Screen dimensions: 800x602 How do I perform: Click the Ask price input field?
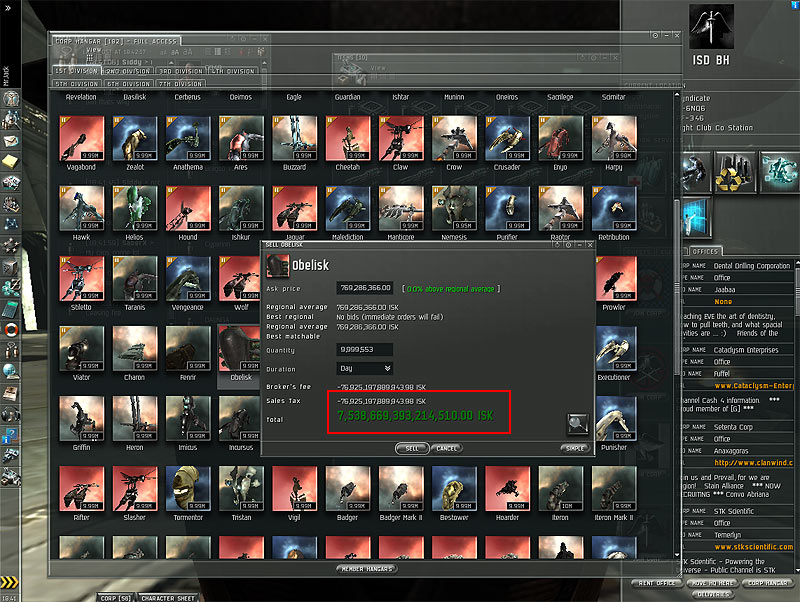click(364, 288)
